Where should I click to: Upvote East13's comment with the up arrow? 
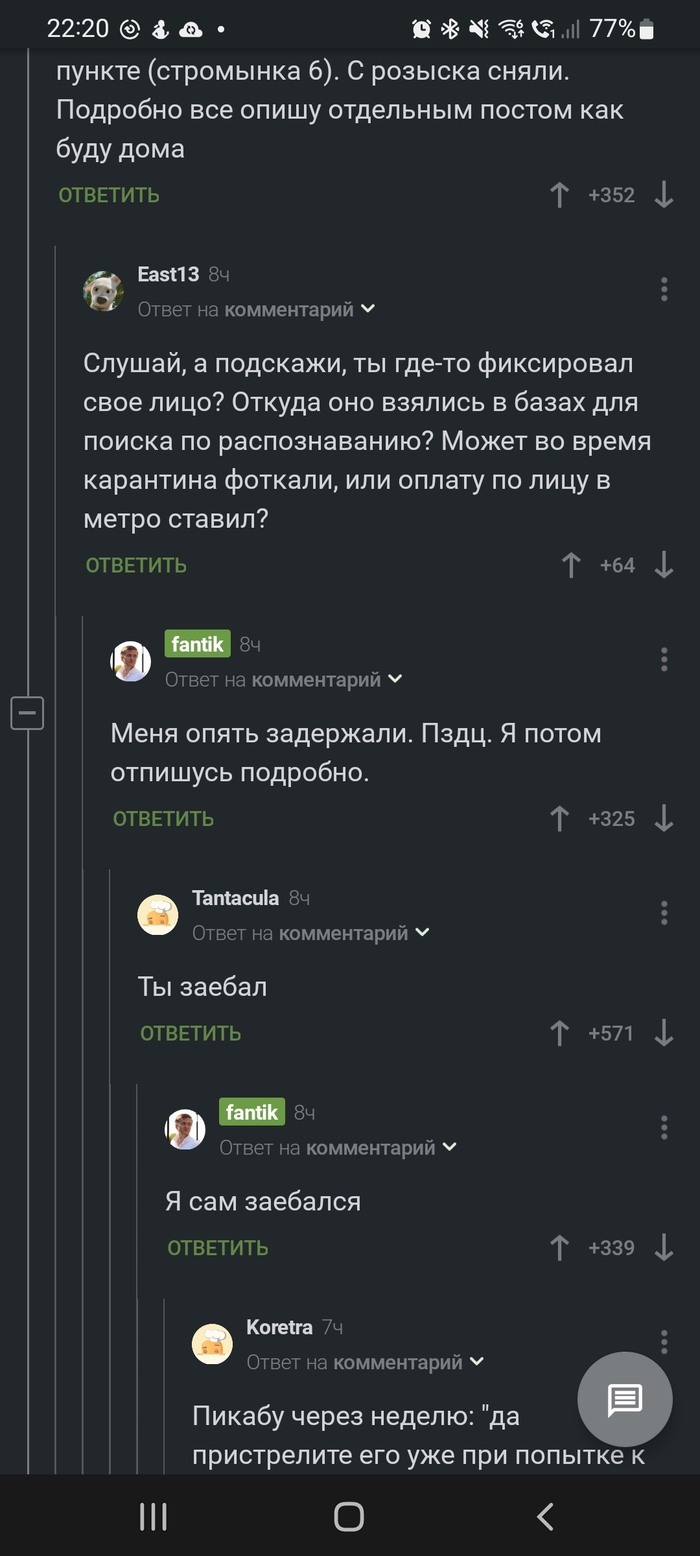570,565
